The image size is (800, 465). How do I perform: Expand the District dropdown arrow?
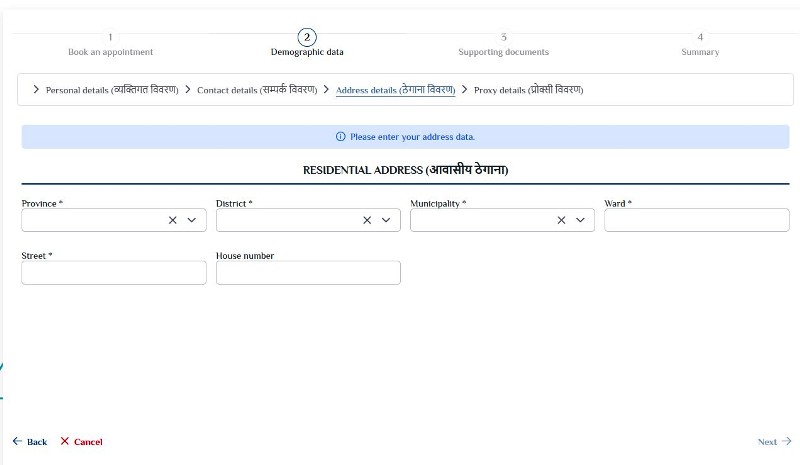click(x=386, y=220)
